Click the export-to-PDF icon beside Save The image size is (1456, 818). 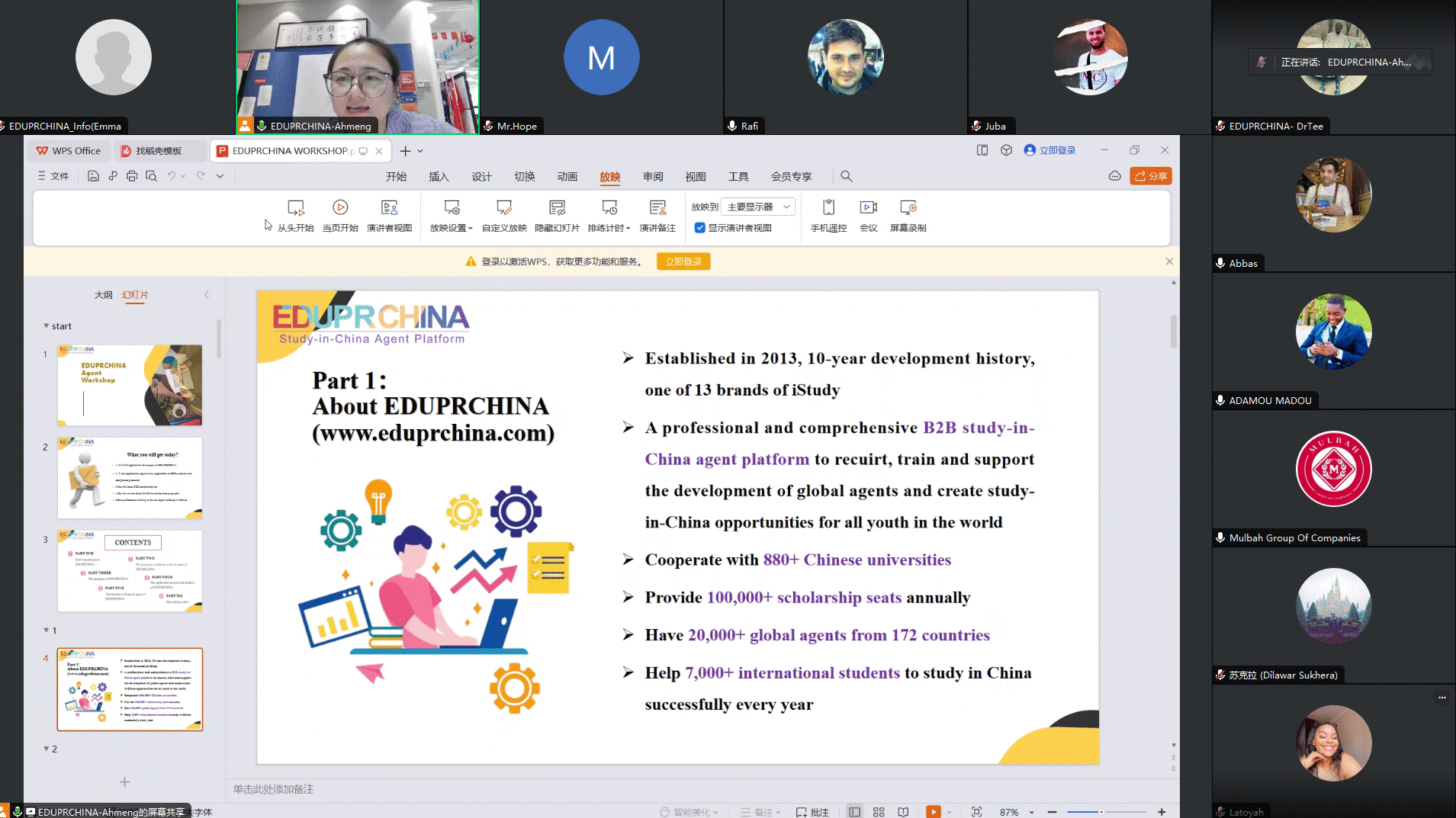(x=113, y=176)
